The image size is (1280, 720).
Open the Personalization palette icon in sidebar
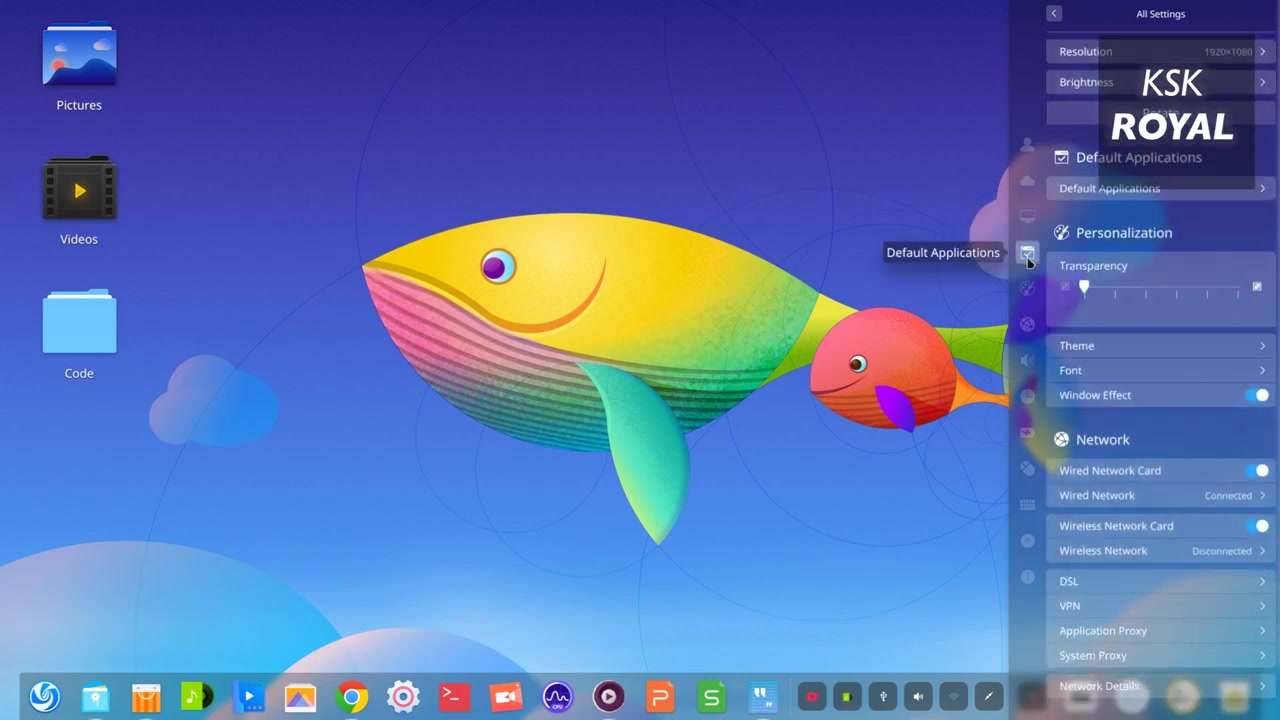point(1027,288)
